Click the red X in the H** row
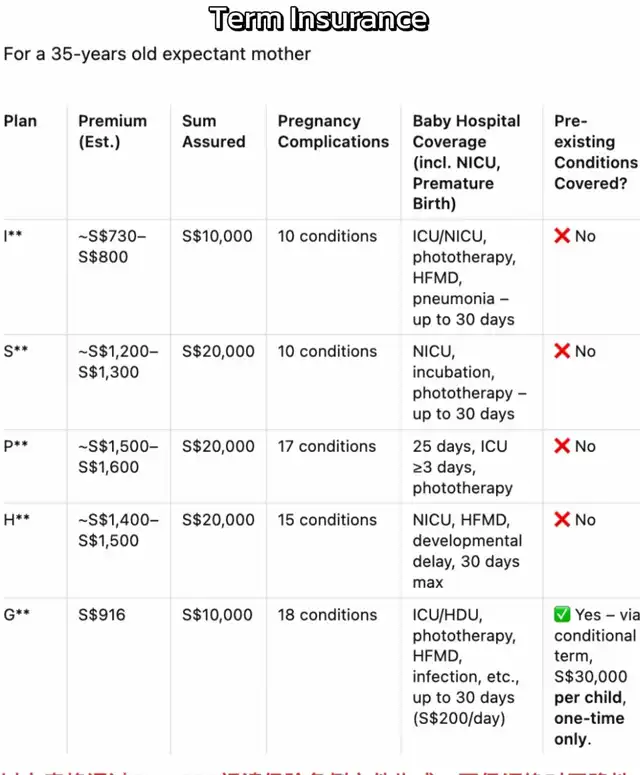Image resolution: width=640 pixels, height=775 pixels. 562,520
